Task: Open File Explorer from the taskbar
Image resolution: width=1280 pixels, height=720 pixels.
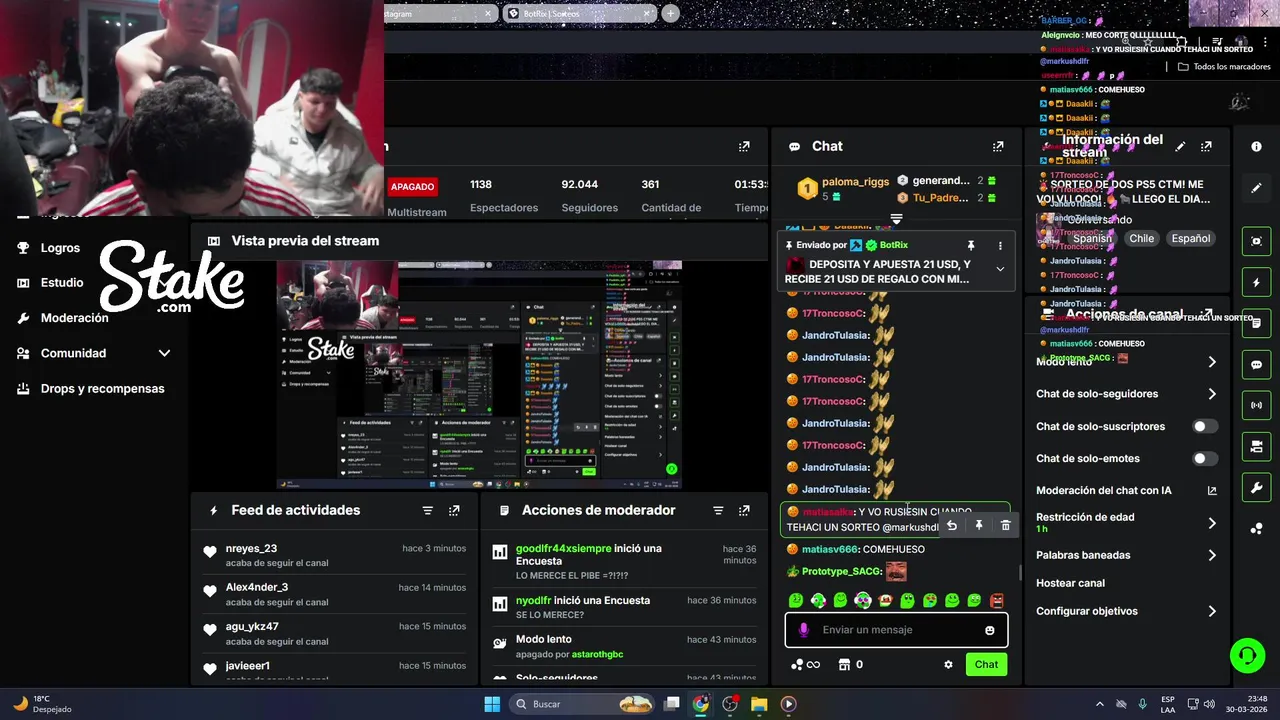Action: pyautogui.click(x=759, y=704)
